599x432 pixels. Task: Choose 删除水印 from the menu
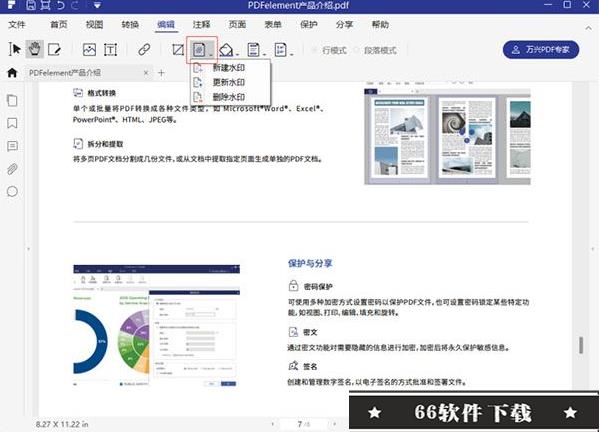click(230, 97)
